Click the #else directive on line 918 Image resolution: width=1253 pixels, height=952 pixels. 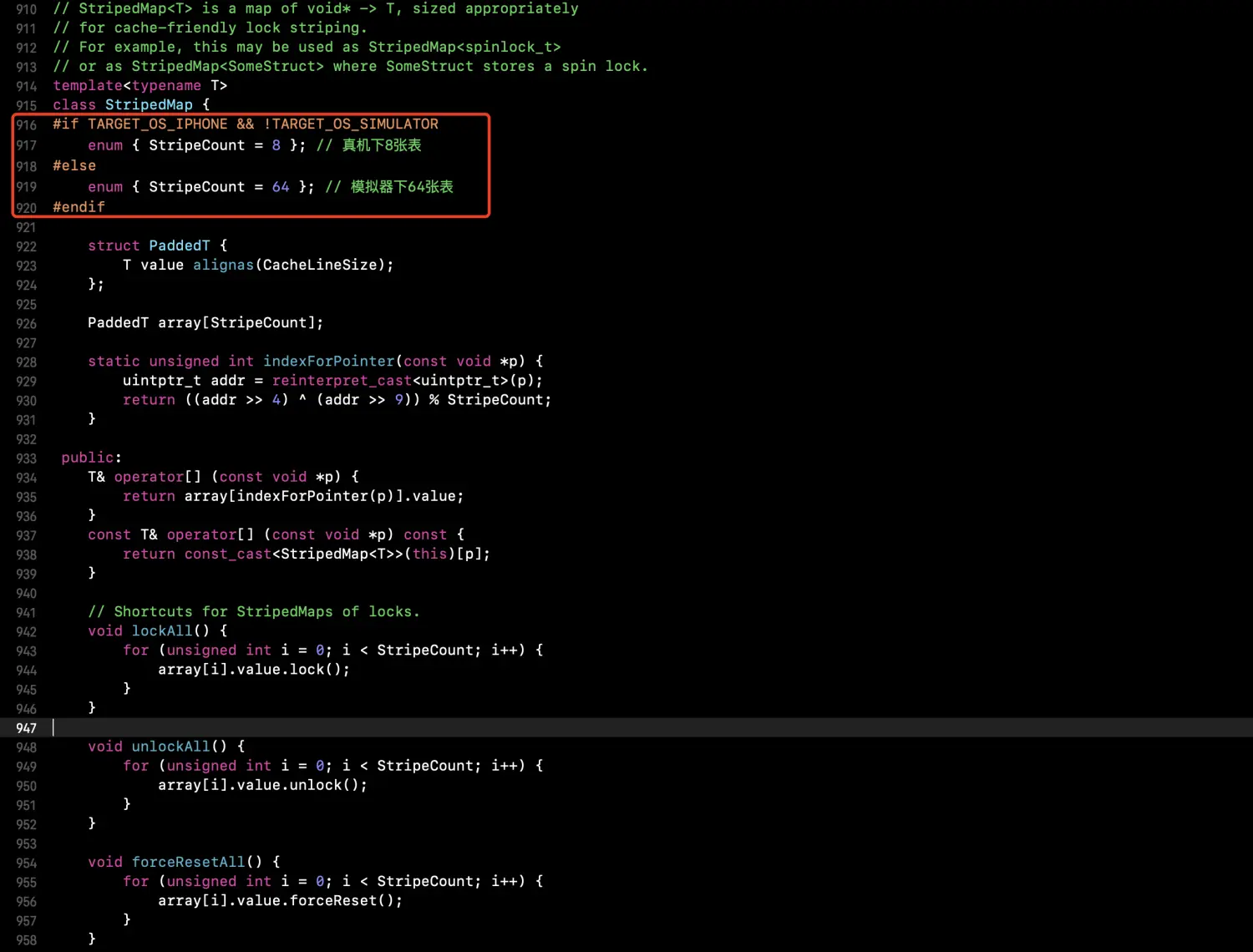(74, 166)
